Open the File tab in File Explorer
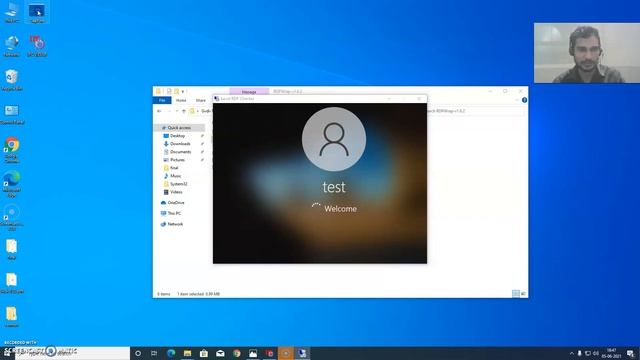Screen dimensions: 640x360 162,100
